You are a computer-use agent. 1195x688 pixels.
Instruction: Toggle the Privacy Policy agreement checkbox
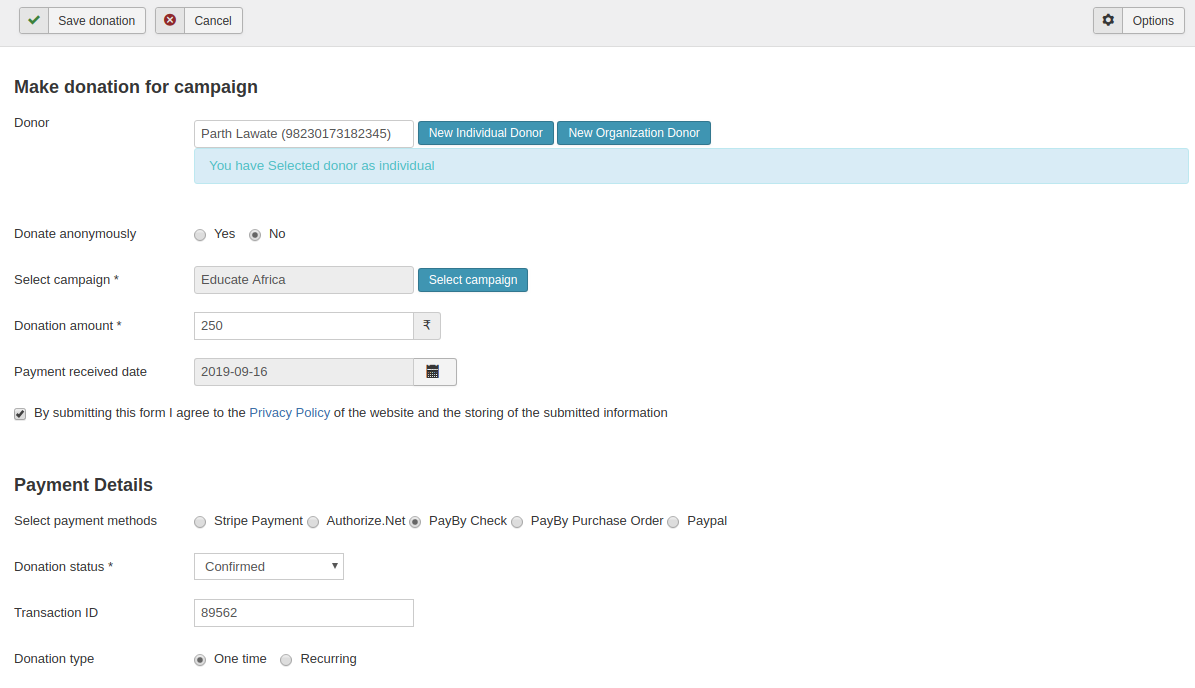point(20,414)
